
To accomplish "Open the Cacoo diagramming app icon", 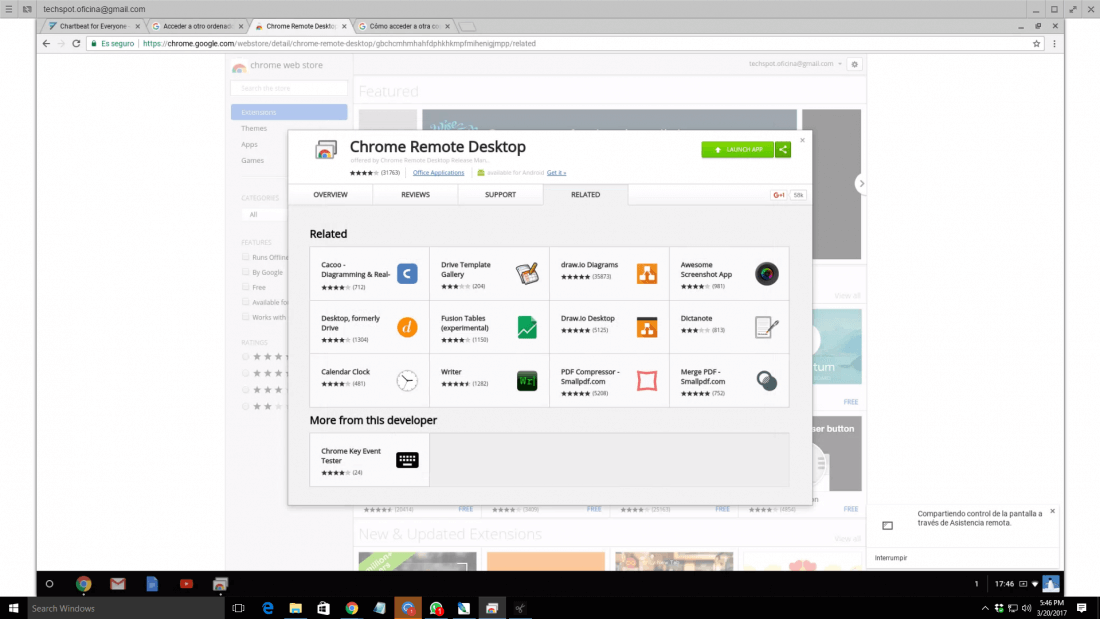I will pos(407,274).
